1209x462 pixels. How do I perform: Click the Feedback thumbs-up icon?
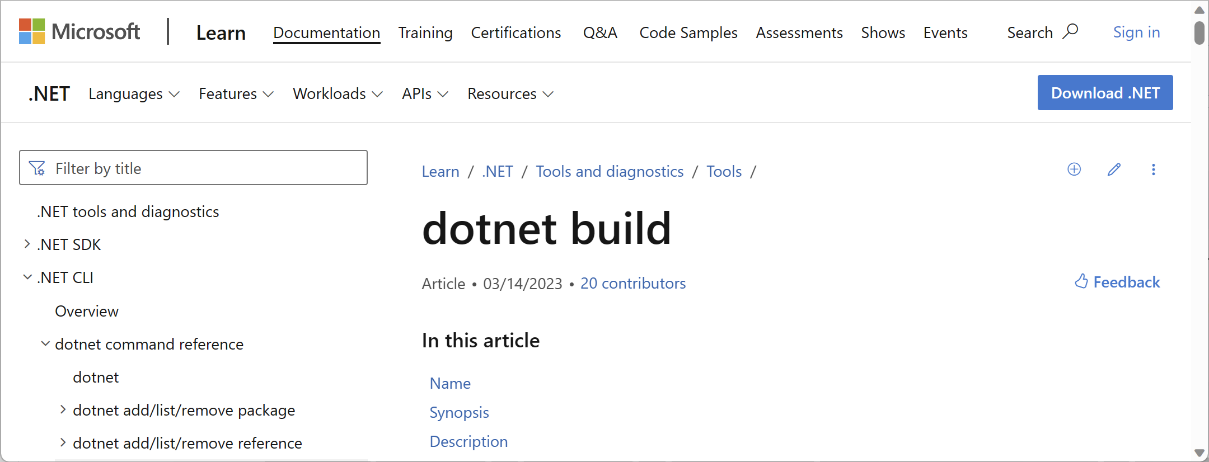point(1081,282)
